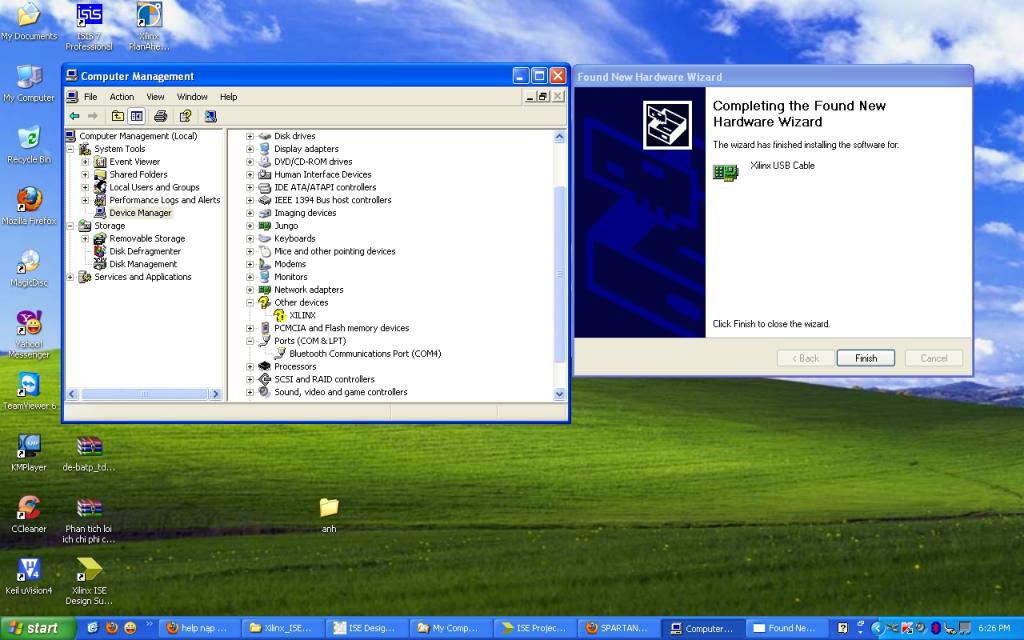Select the XILINX unknown device entry
Screen dimensions: 1024x640
[x=302, y=315]
